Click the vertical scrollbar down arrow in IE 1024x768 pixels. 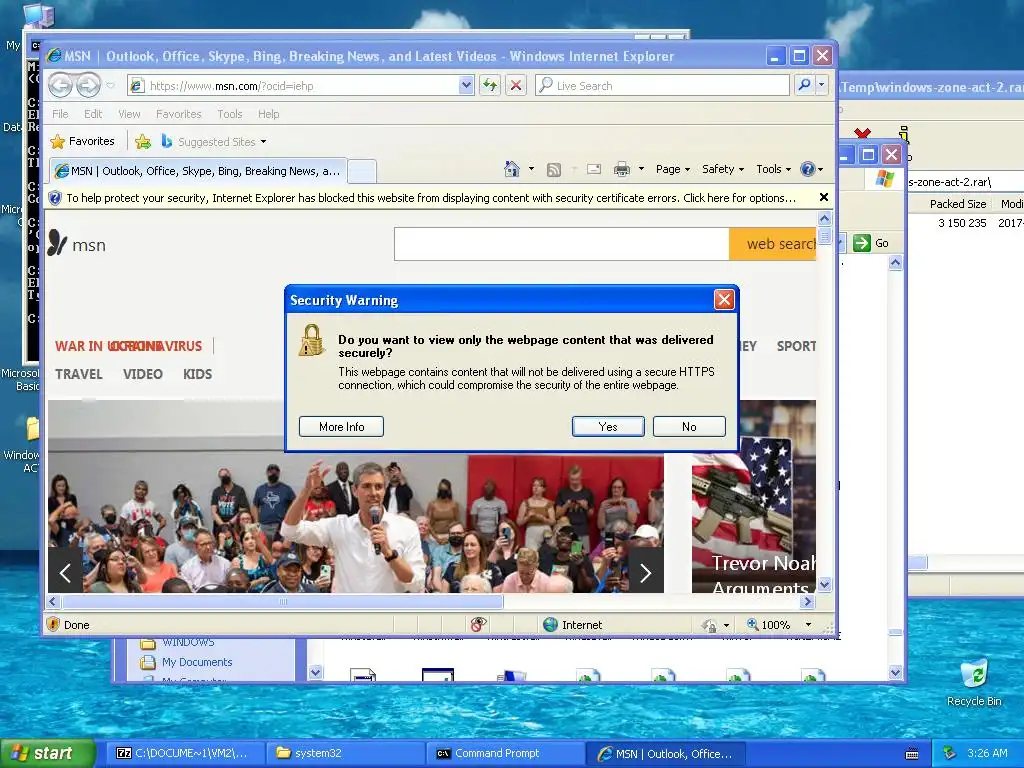[x=824, y=584]
